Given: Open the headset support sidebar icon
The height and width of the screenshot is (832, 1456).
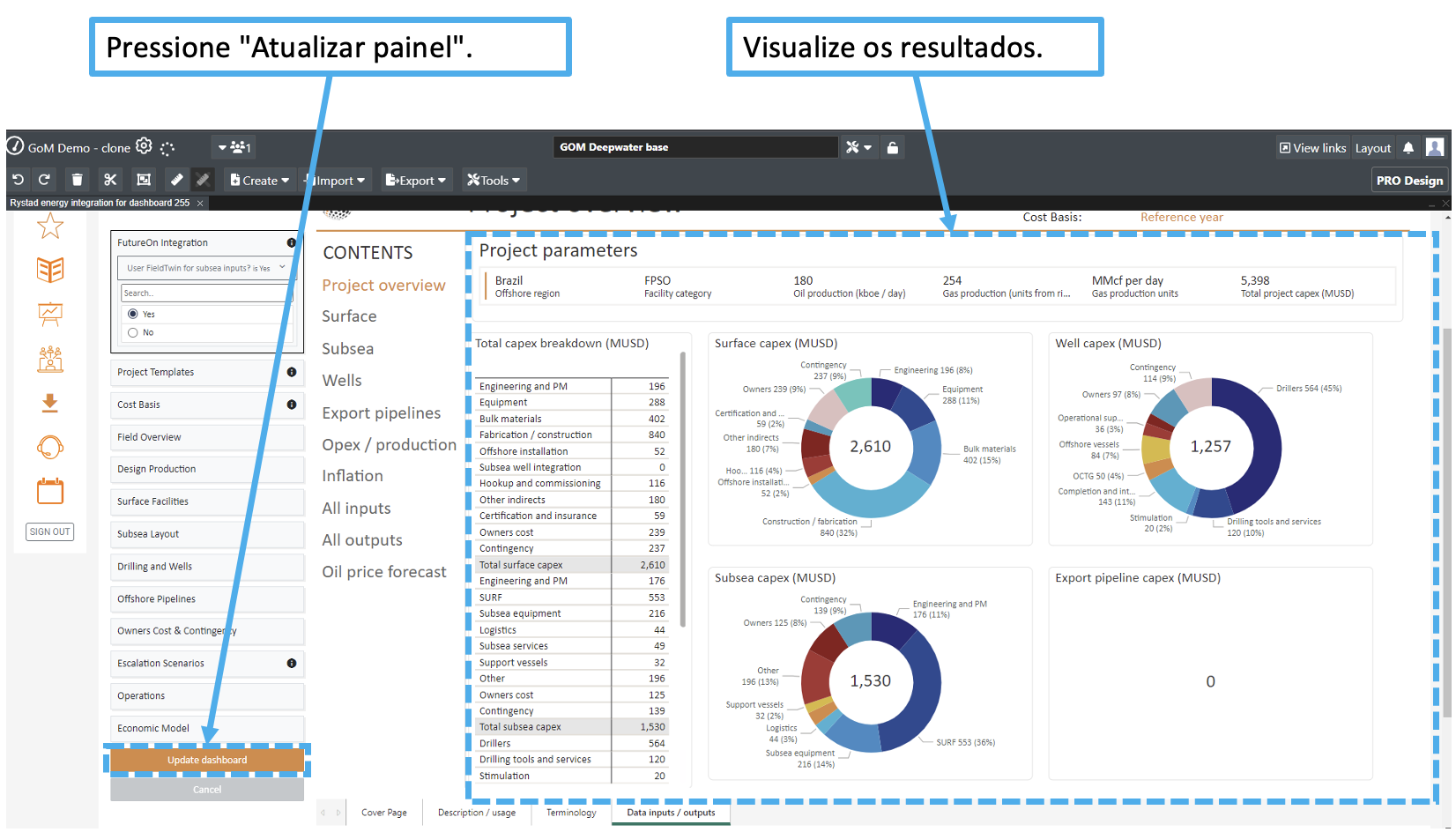Looking at the screenshot, I should tap(50, 448).
